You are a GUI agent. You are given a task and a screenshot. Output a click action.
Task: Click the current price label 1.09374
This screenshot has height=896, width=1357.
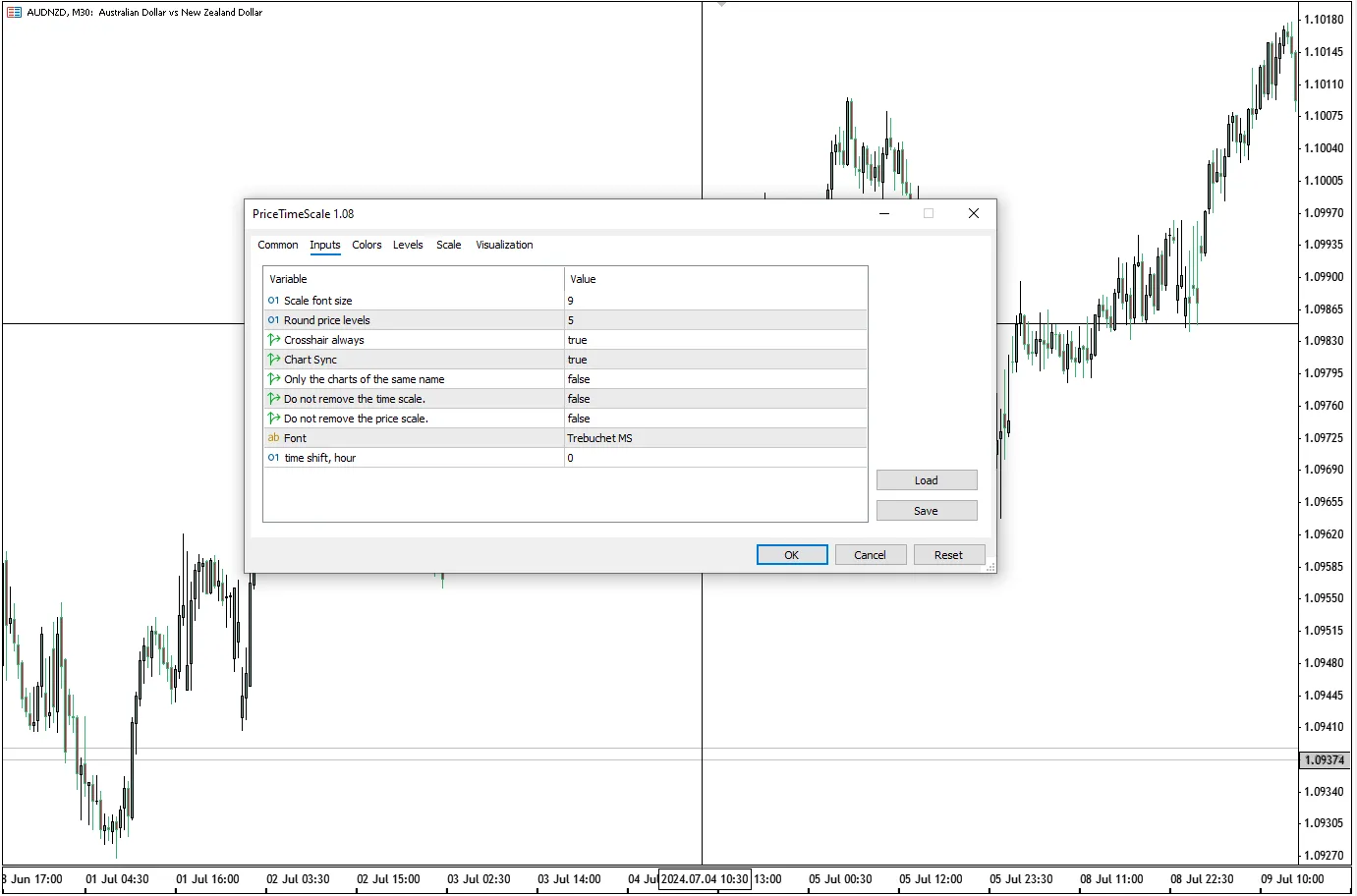point(1326,760)
